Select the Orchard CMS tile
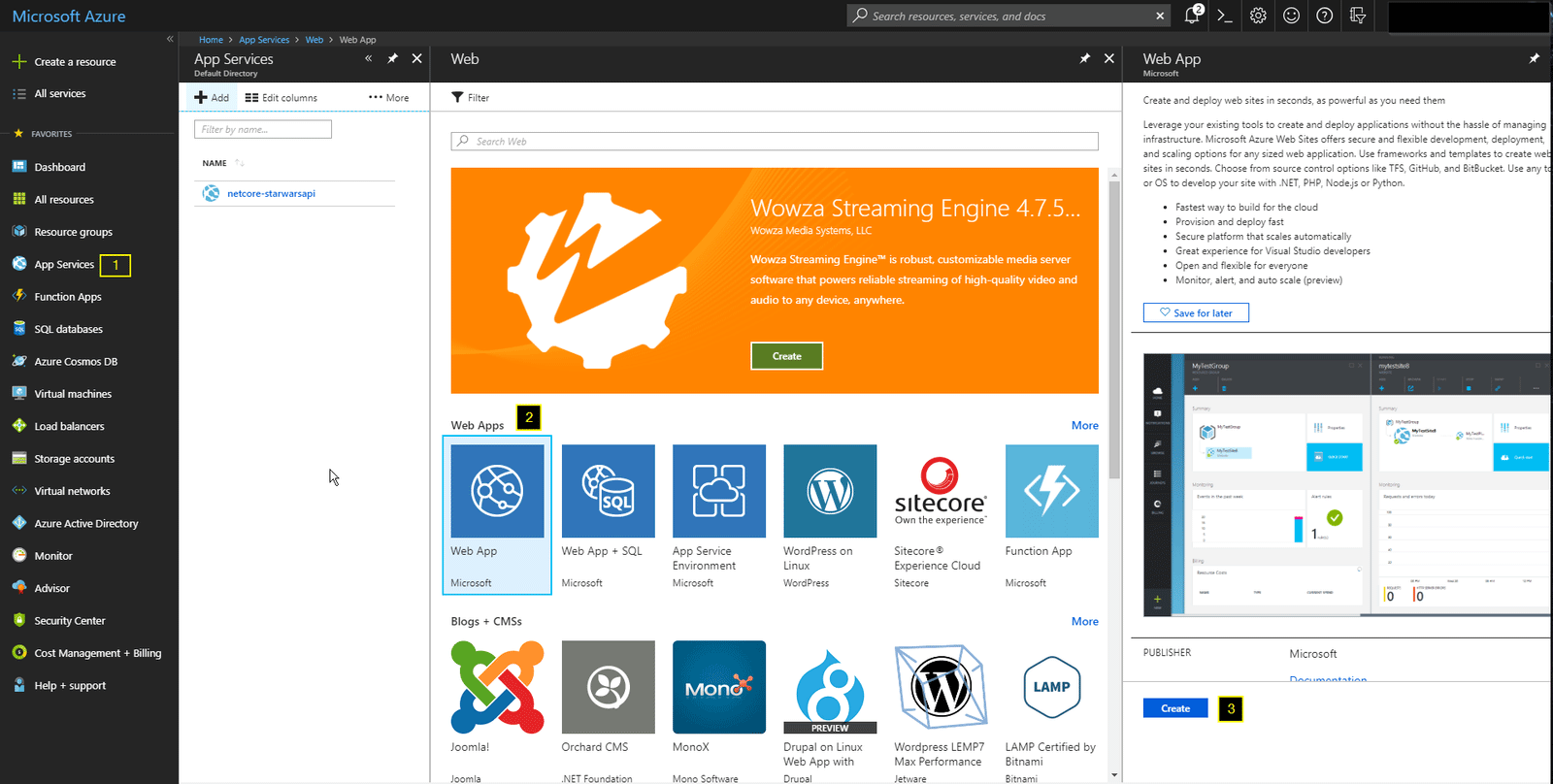1553x784 pixels. [608, 711]
